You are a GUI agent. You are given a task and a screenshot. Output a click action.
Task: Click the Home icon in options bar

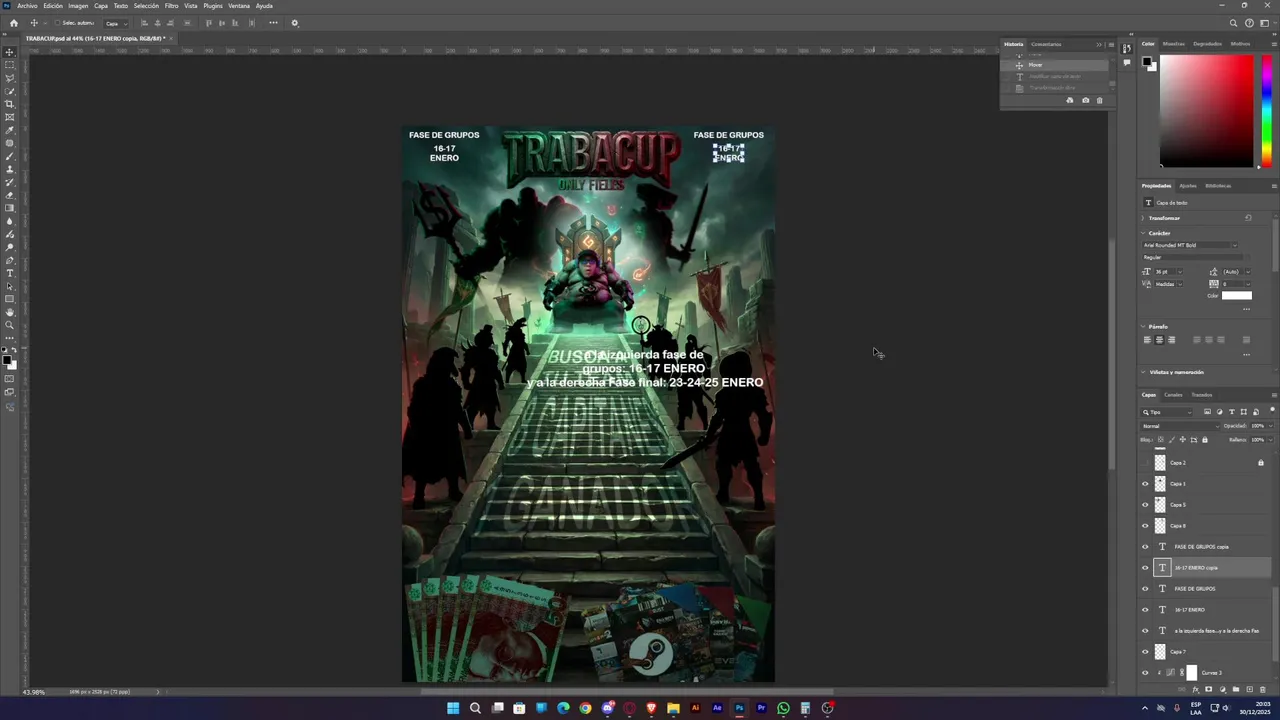click(13, 23)
